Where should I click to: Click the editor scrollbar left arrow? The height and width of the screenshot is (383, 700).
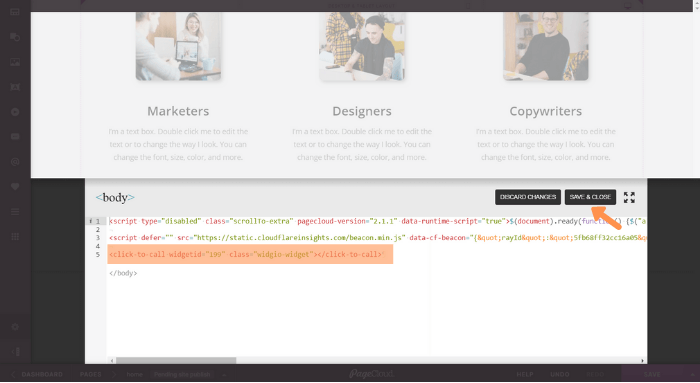(x=112, y=360)
